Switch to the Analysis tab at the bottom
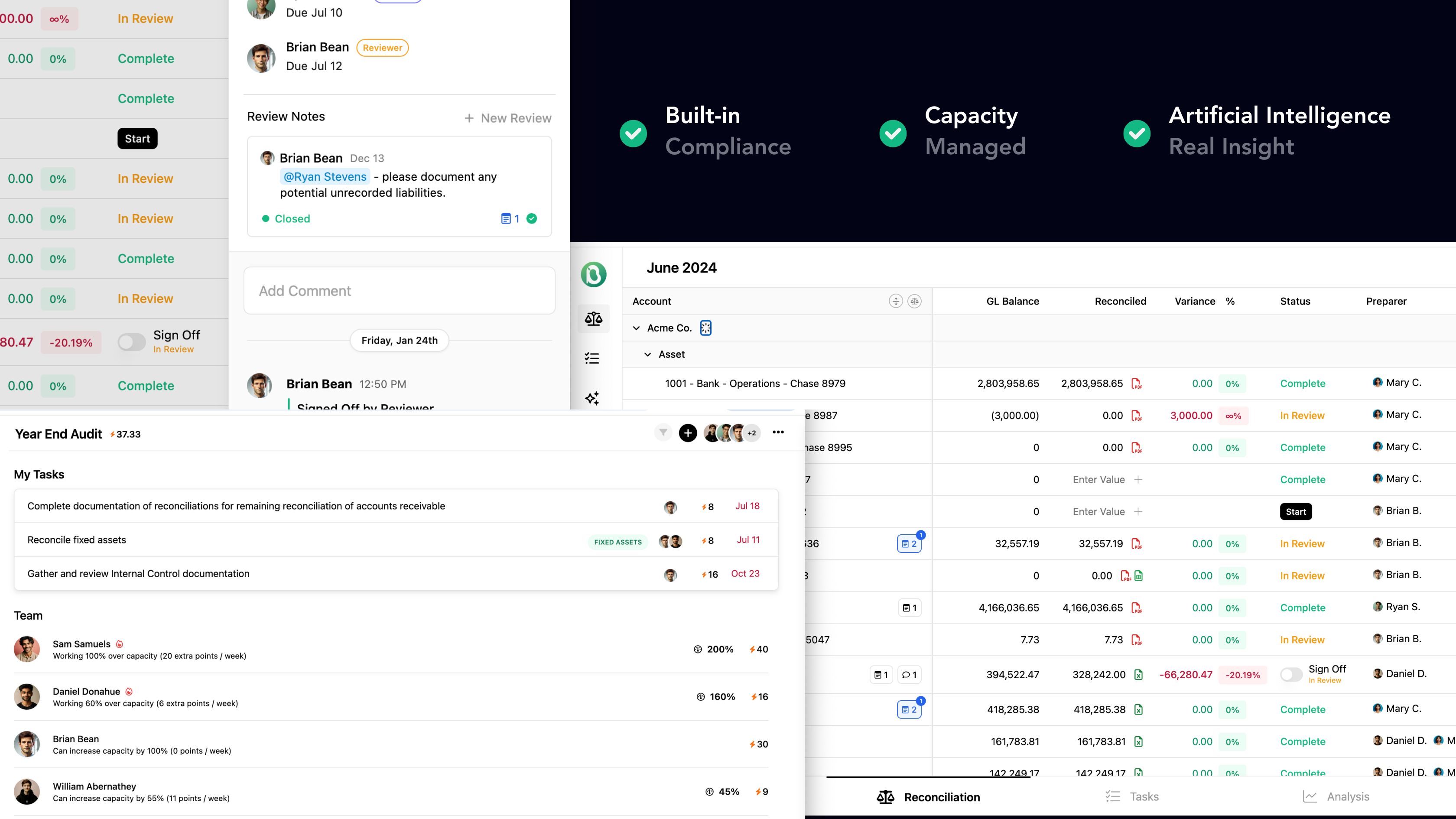1456x819 pixels. [1336, 797]
